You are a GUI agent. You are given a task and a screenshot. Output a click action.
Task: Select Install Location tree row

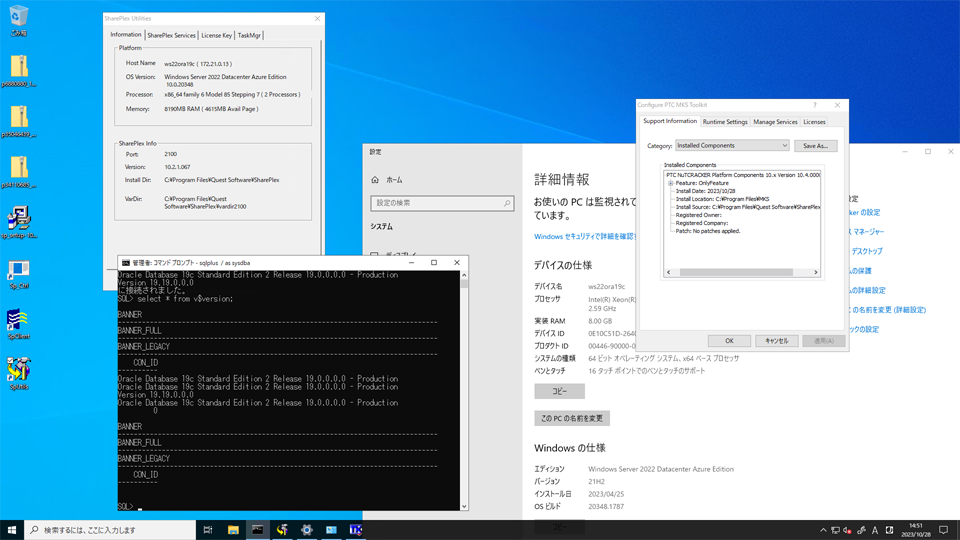(x=722, y=199)
